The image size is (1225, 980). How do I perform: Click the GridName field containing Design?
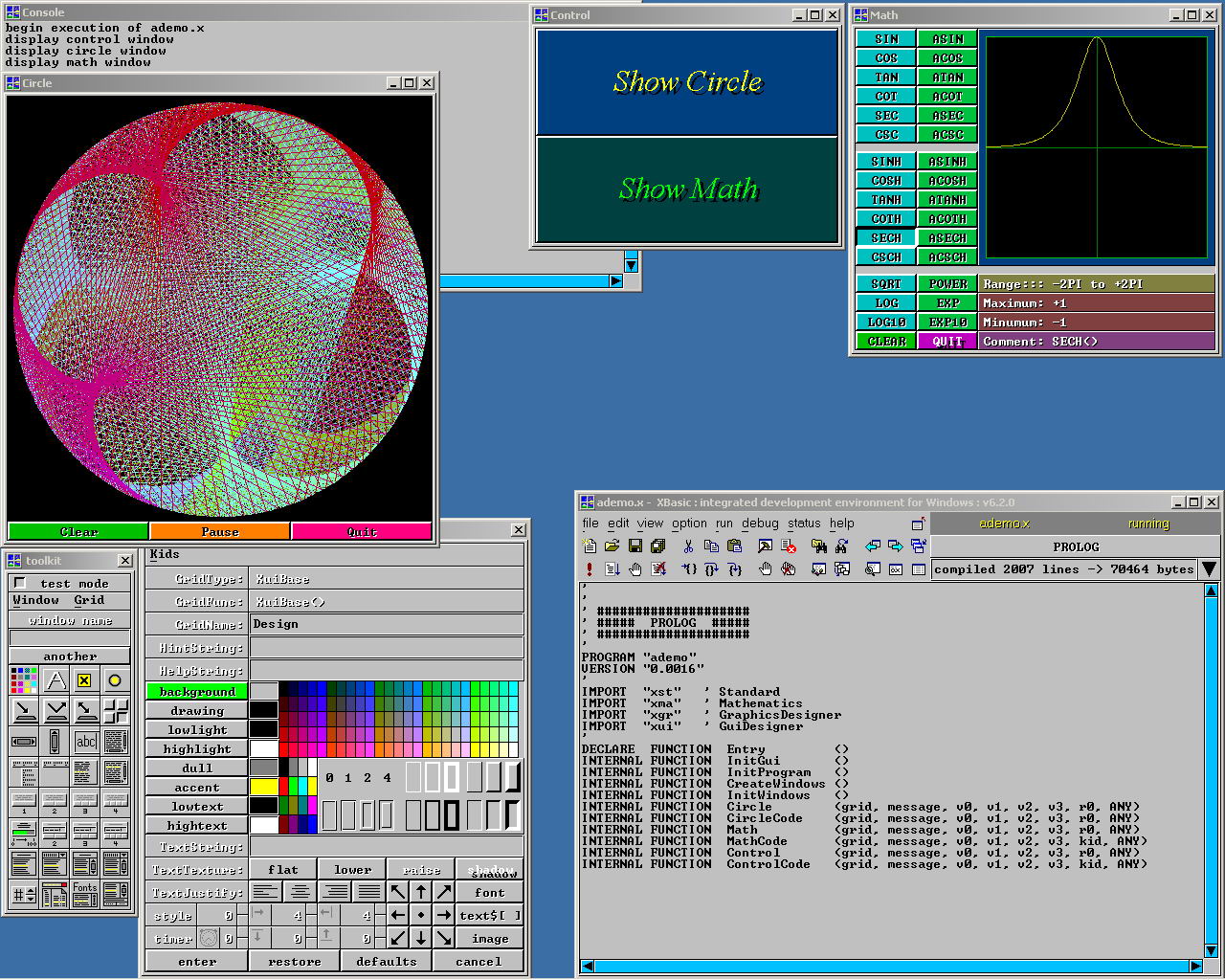tap(387, 624)
